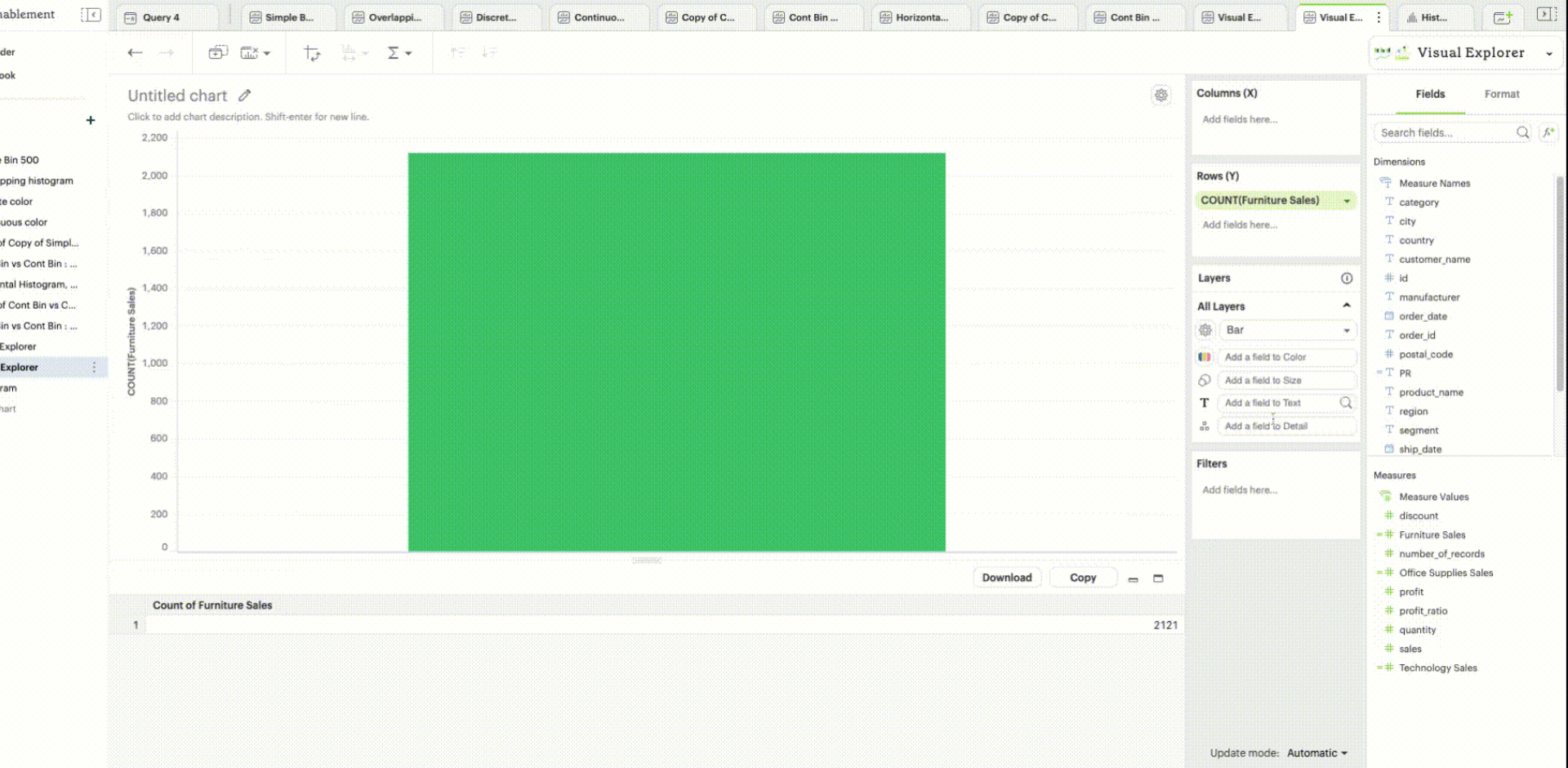
Task: Collapse the All Layers section
Action: pyautogui.click(x=1347, y=306)
